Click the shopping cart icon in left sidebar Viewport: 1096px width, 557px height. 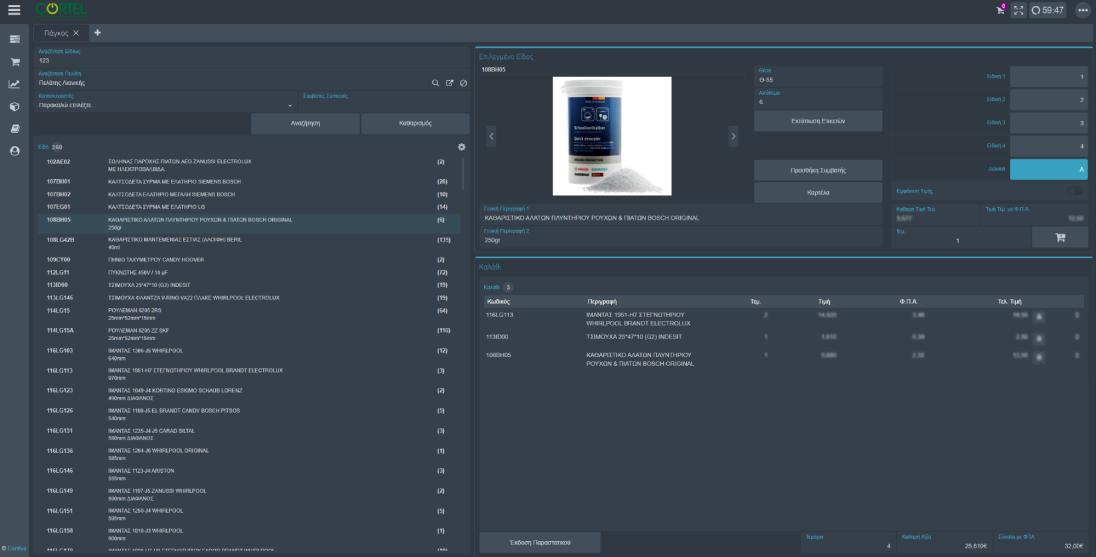(x=14, y=61)
